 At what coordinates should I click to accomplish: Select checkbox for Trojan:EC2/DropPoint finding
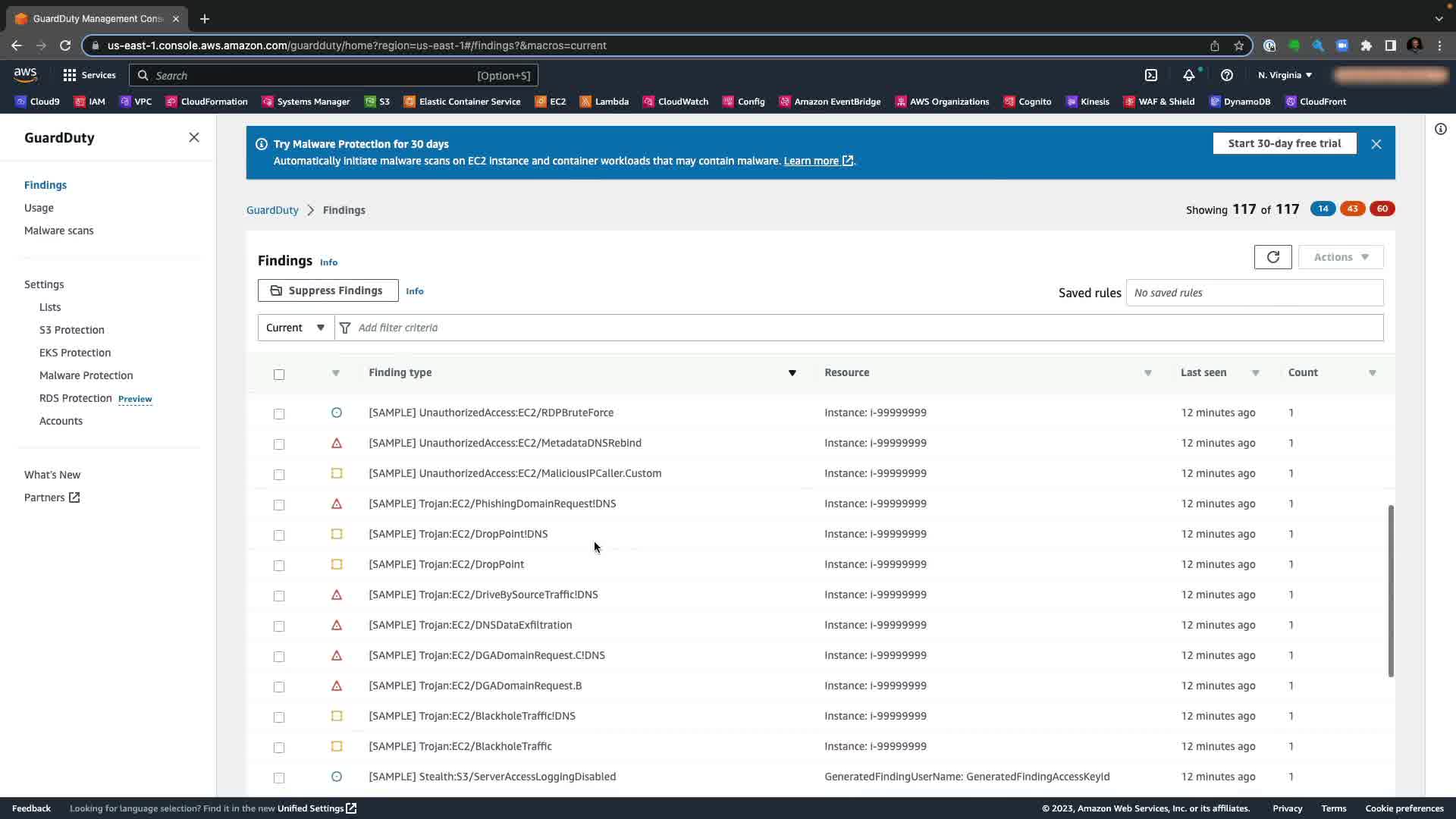click(x=279, y=565)
